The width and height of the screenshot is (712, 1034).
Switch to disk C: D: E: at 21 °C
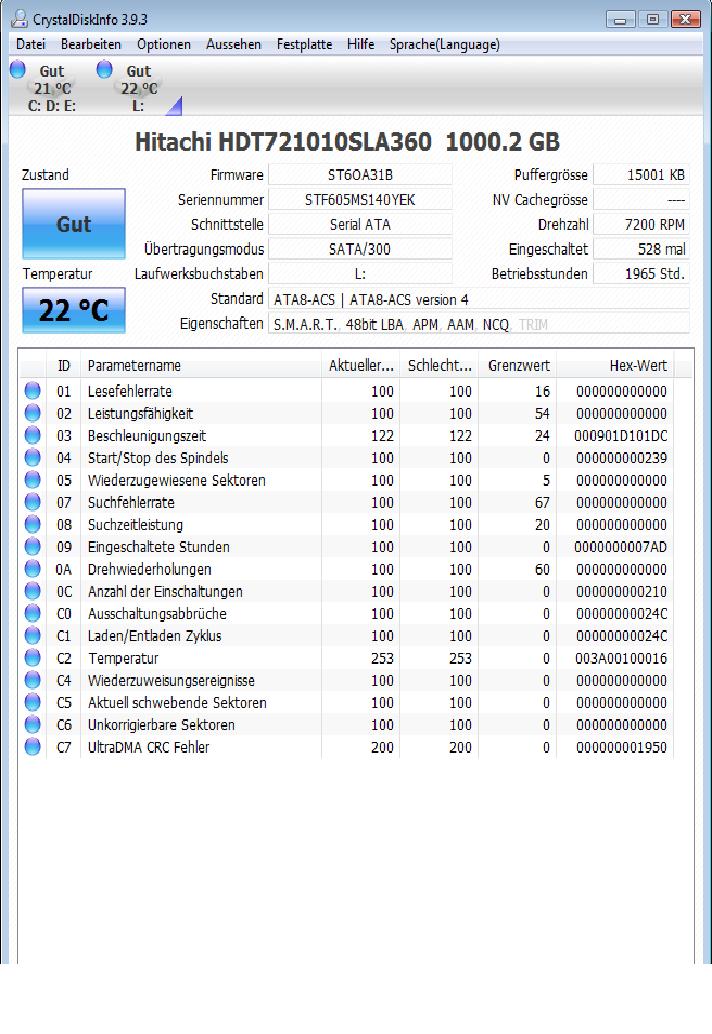pos(51,88)
